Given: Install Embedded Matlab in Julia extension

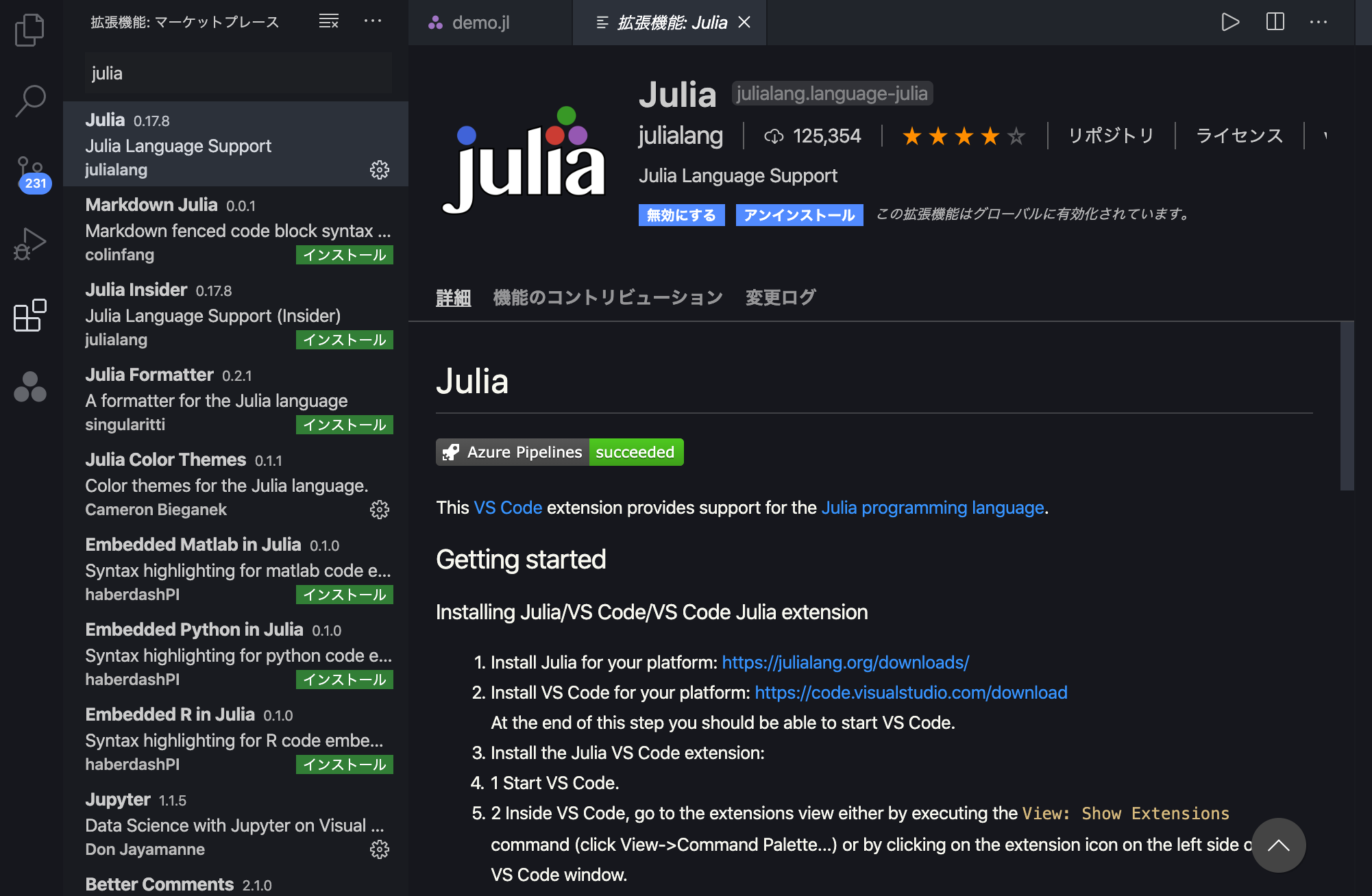Looking at the screenshot, I should click(345, 595).
